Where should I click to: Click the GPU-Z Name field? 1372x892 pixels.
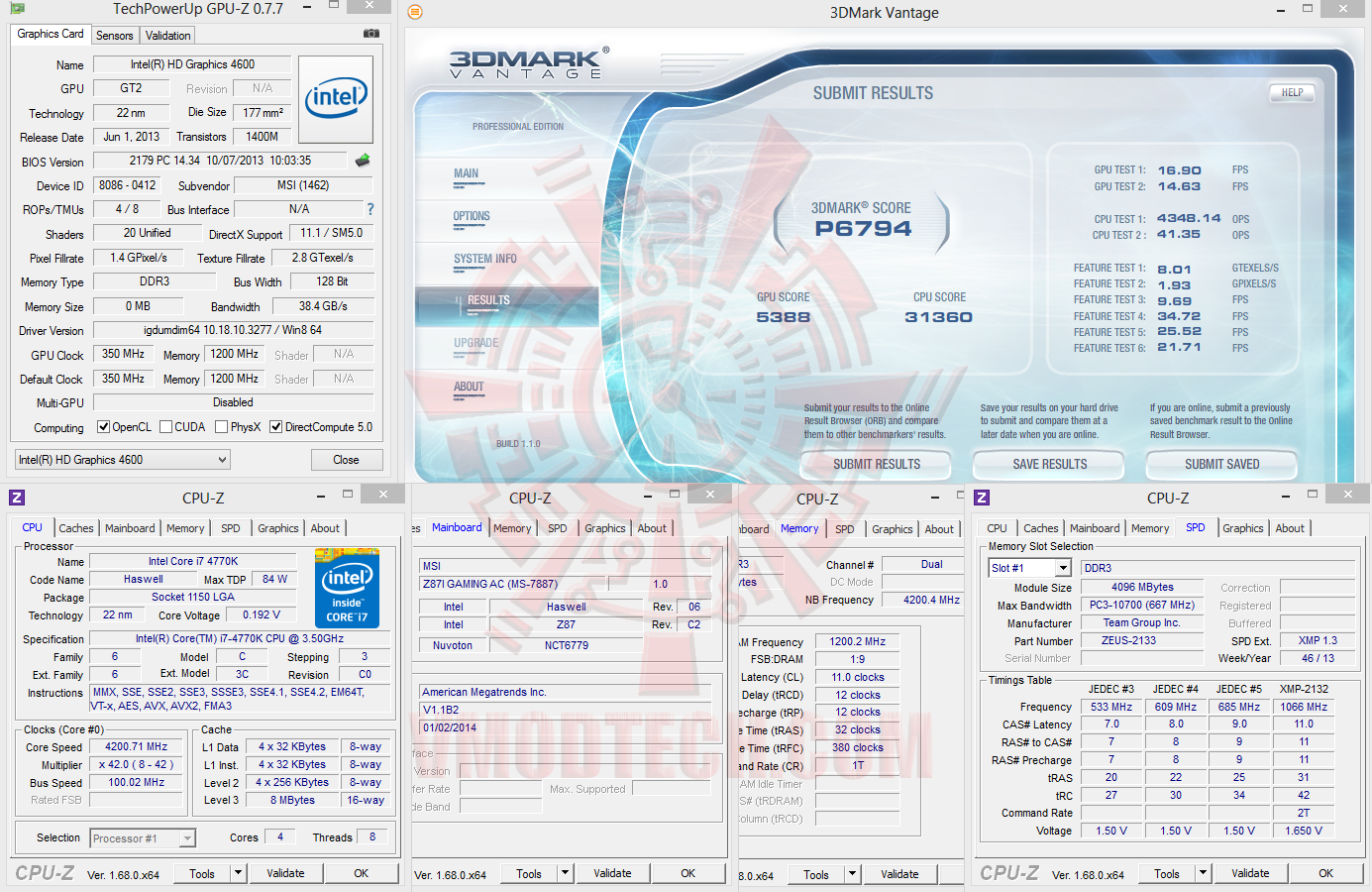click(192, 64)
